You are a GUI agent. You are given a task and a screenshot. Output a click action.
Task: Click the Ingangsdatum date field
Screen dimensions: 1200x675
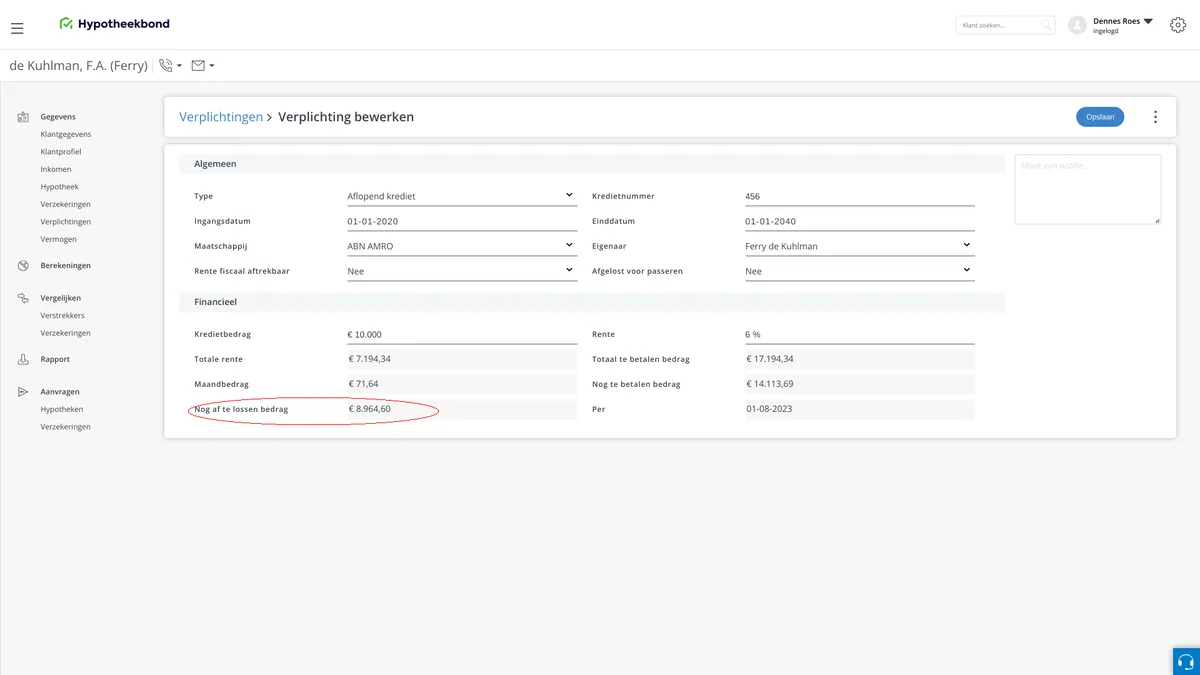460,221
